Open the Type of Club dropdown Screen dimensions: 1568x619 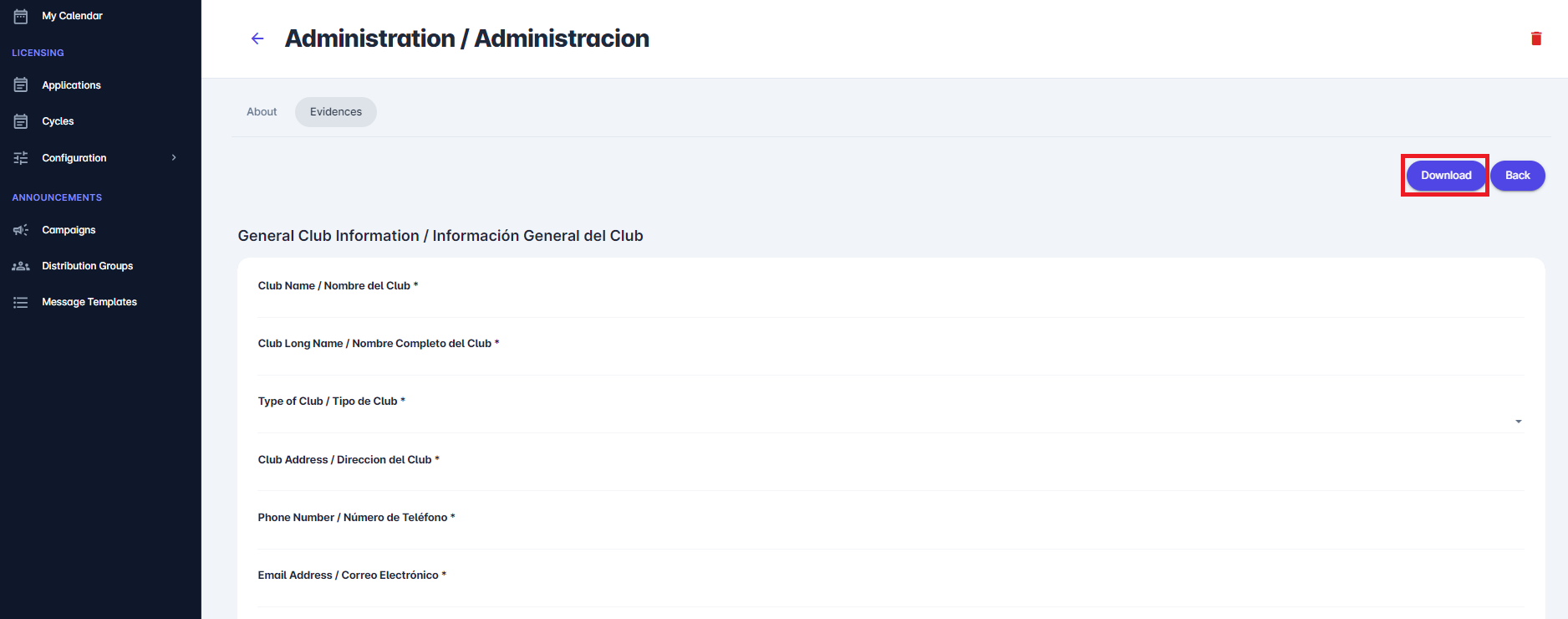click(890, 421)
